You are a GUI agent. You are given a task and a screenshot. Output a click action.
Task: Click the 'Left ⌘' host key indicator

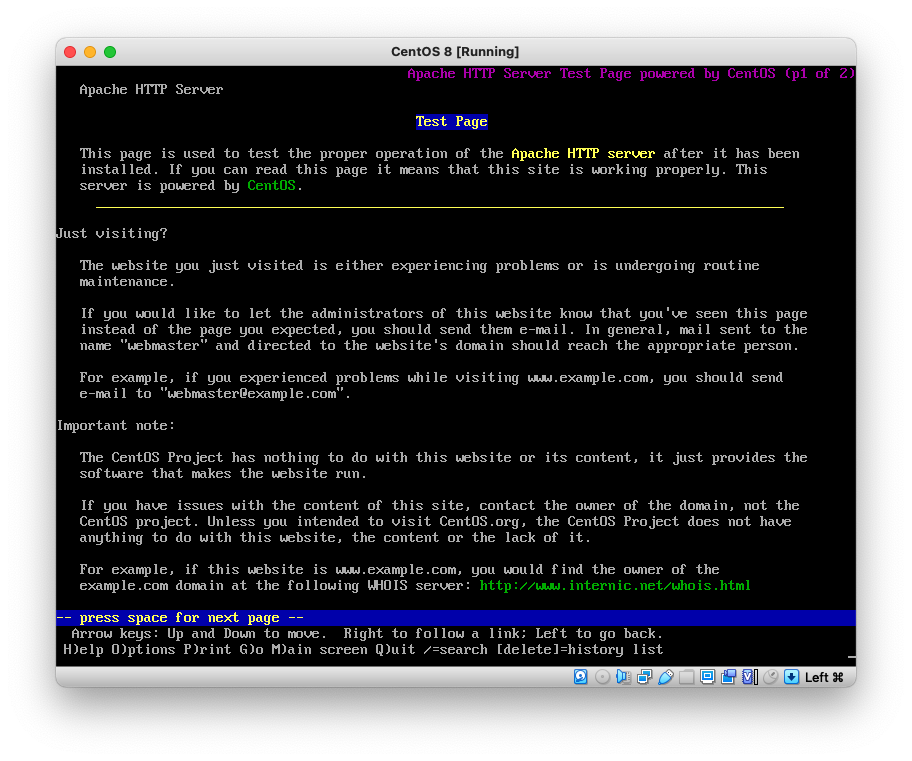824,677
